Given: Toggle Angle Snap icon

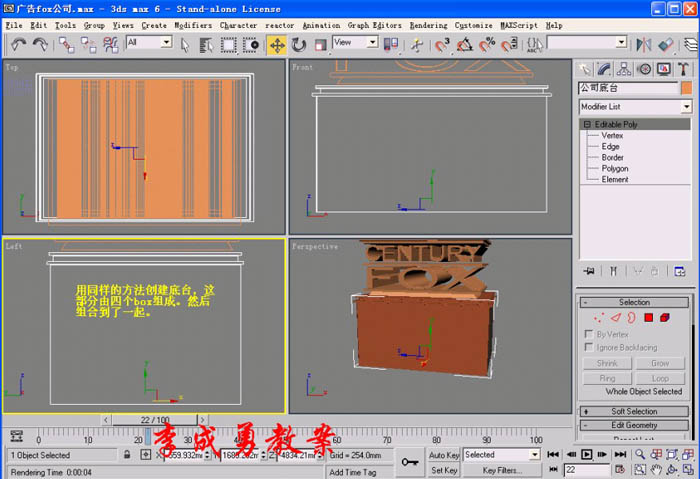Looking at the screenshot, I should [465, 45].
